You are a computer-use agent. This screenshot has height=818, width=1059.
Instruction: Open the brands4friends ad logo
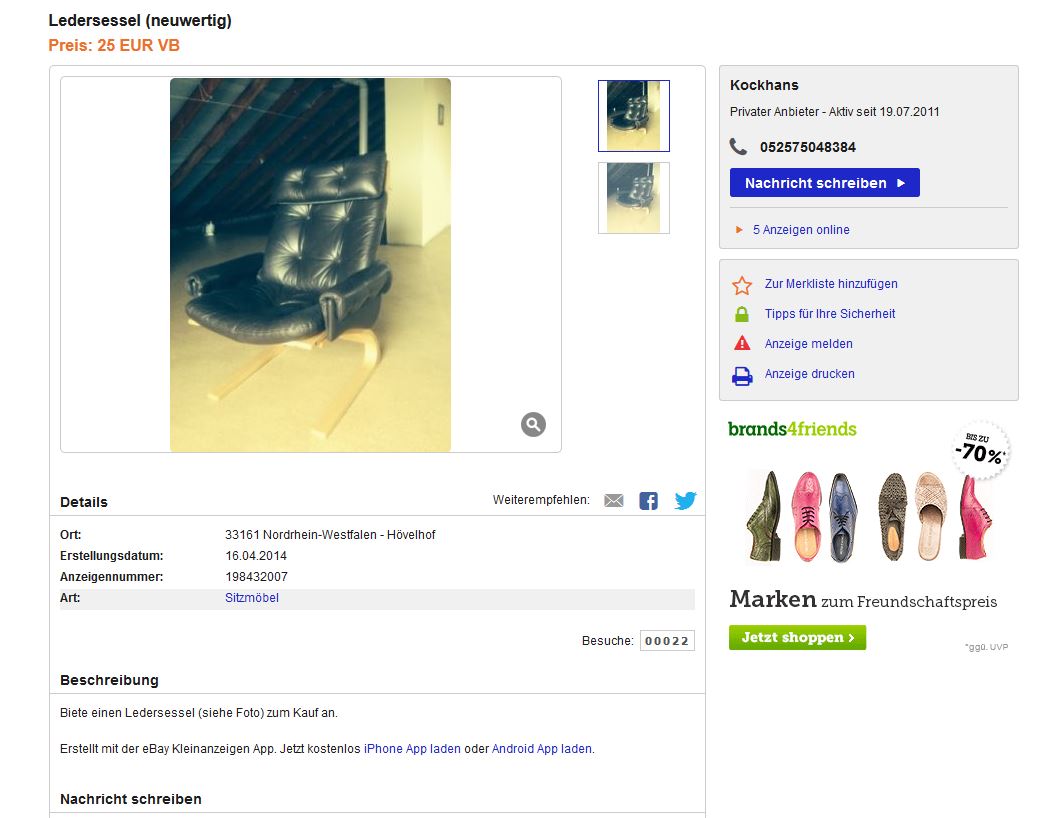[792, 429]
